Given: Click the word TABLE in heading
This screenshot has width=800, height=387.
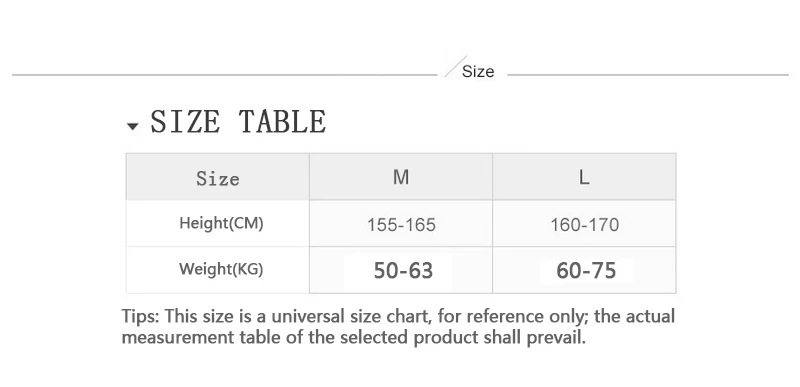Looking at the screenshot, I should [x=282, y=121].
